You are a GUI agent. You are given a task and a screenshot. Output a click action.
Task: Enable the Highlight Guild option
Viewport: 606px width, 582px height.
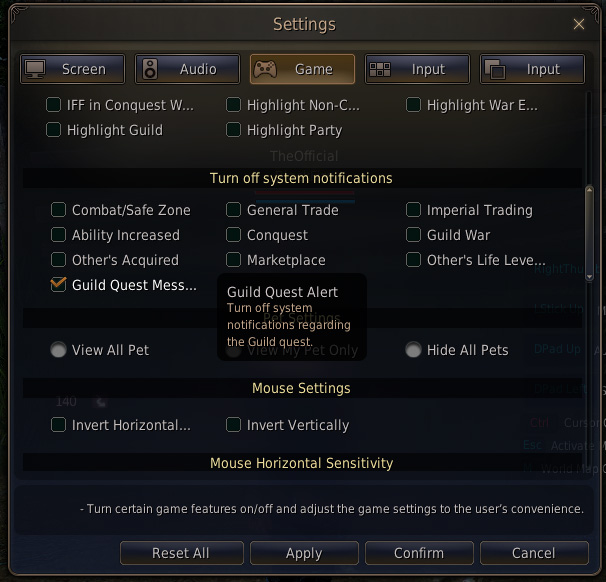[x=53, y=130]
